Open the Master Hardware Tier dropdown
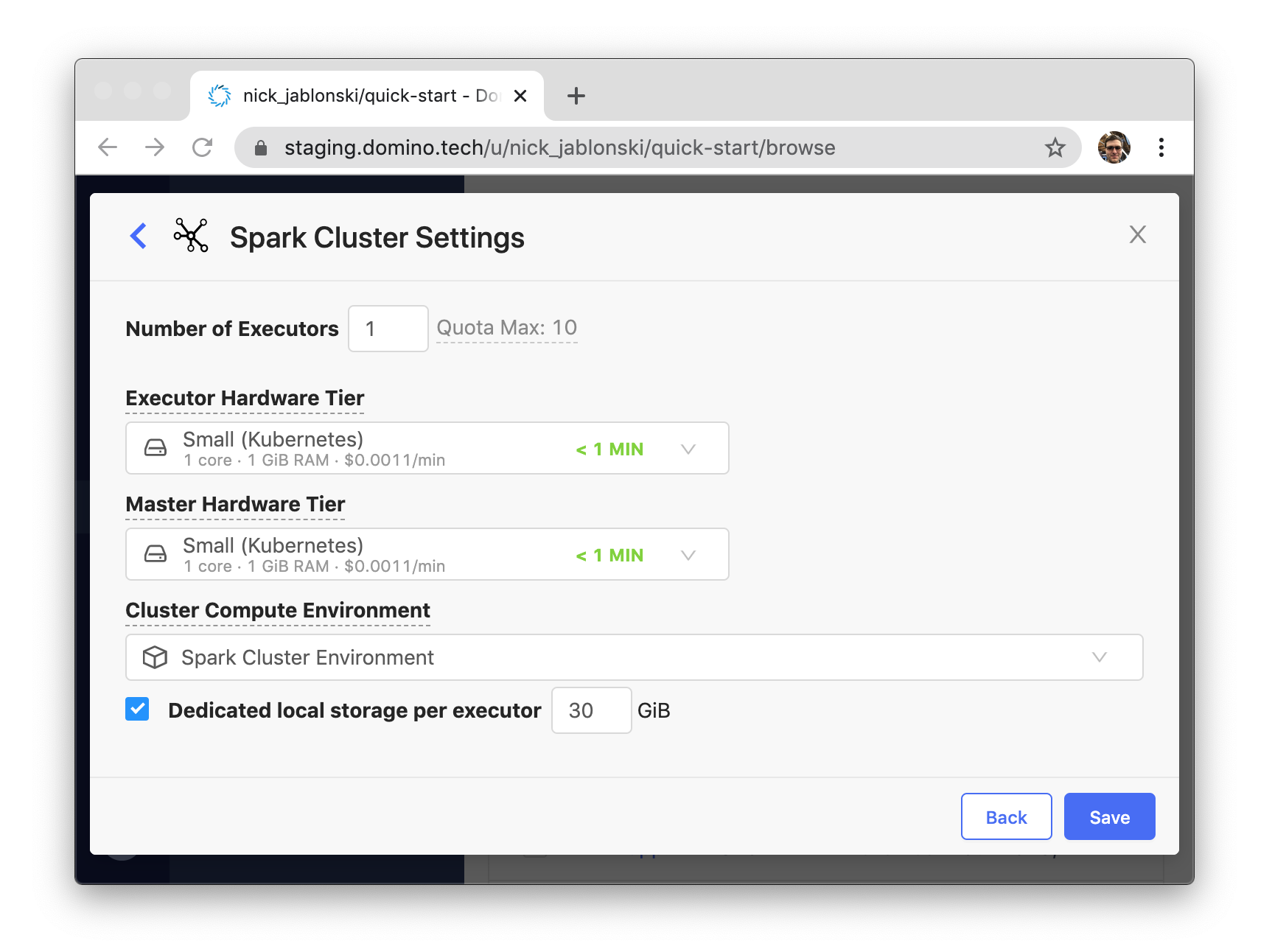 [427, 554]
